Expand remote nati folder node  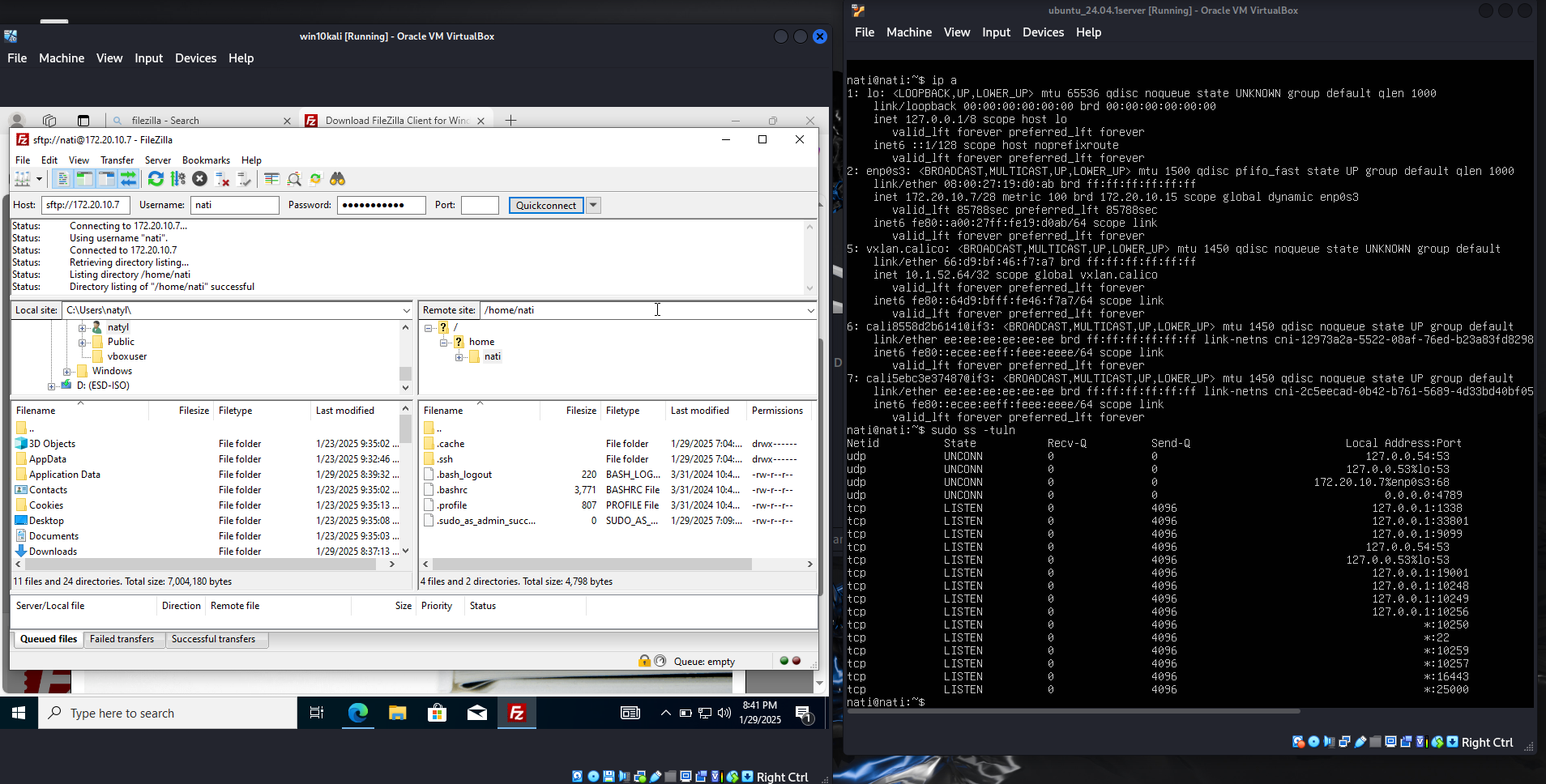coord(459,357)
